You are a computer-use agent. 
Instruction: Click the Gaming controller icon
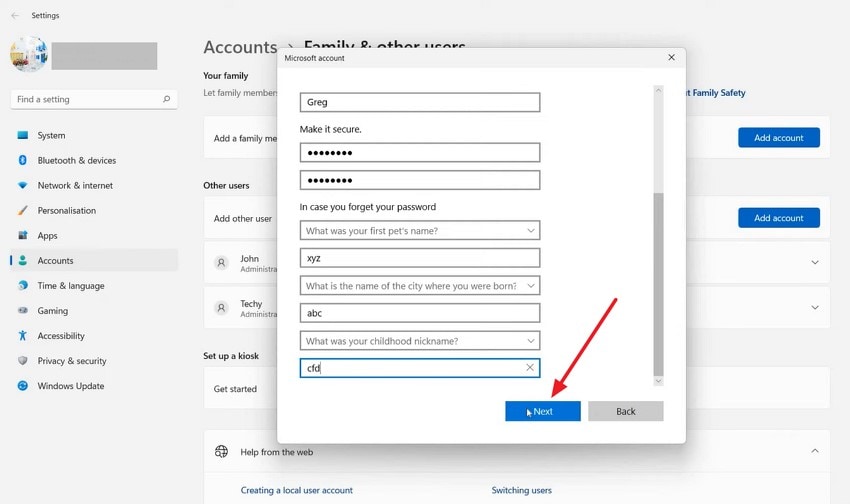point(22,311)
